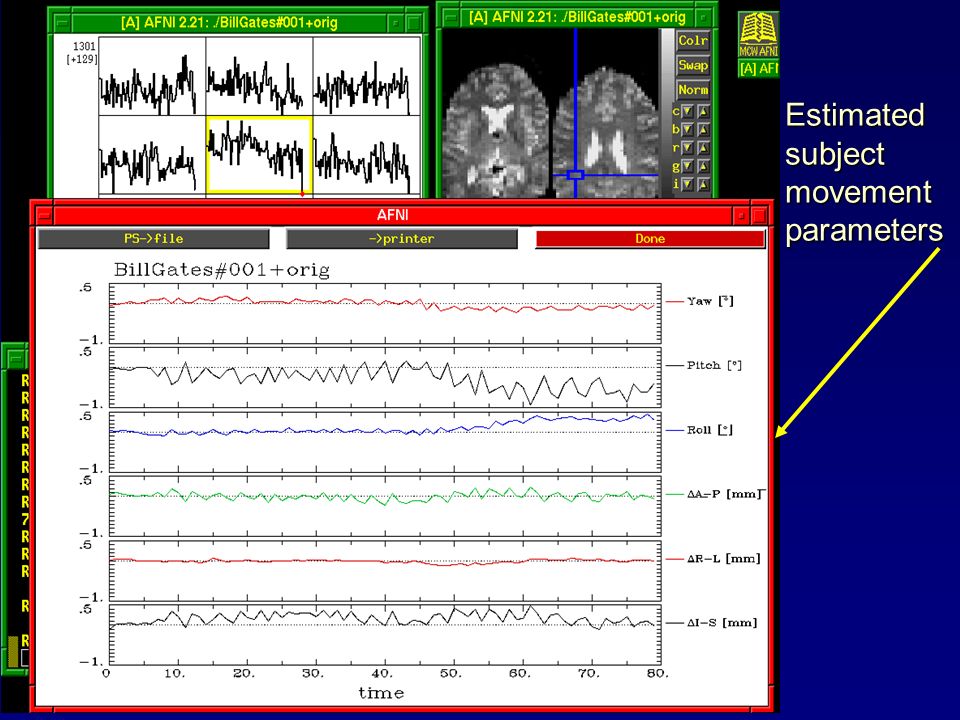Click the Roll legend label

pos(710,430)
